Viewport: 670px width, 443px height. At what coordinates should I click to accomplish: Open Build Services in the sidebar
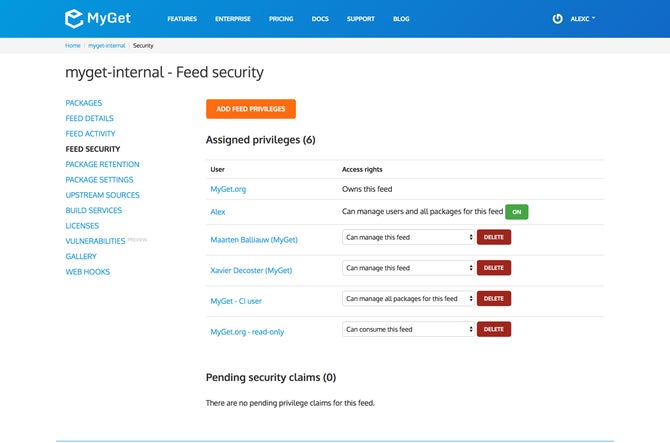click(x=94, y=211)
